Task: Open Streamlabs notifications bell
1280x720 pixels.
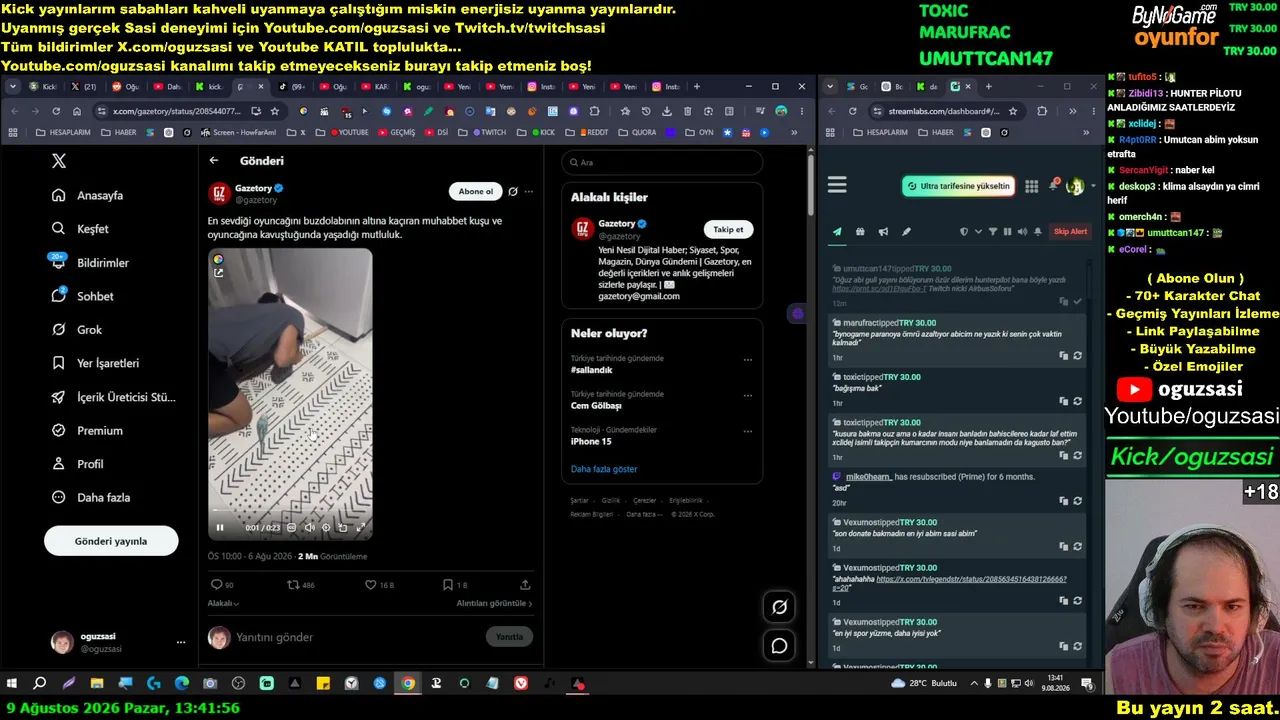Action: click(x=1053, y=185)
